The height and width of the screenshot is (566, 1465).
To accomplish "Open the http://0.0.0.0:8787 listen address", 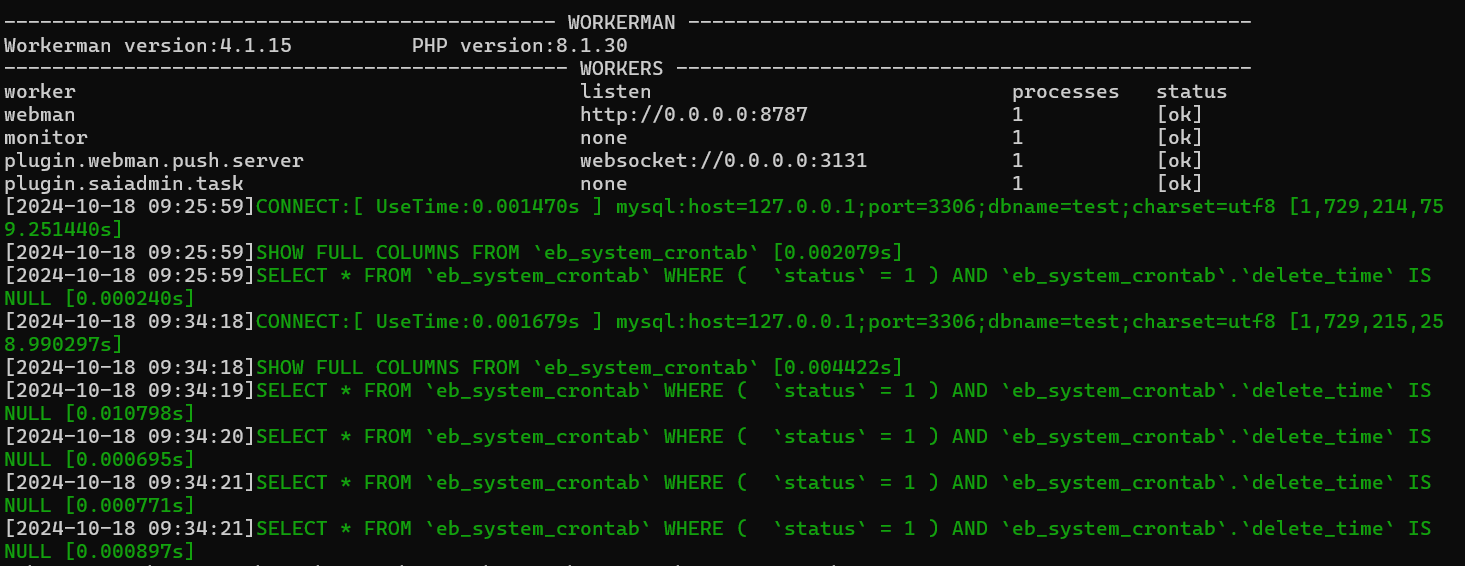I will click(x=694, y=114).
